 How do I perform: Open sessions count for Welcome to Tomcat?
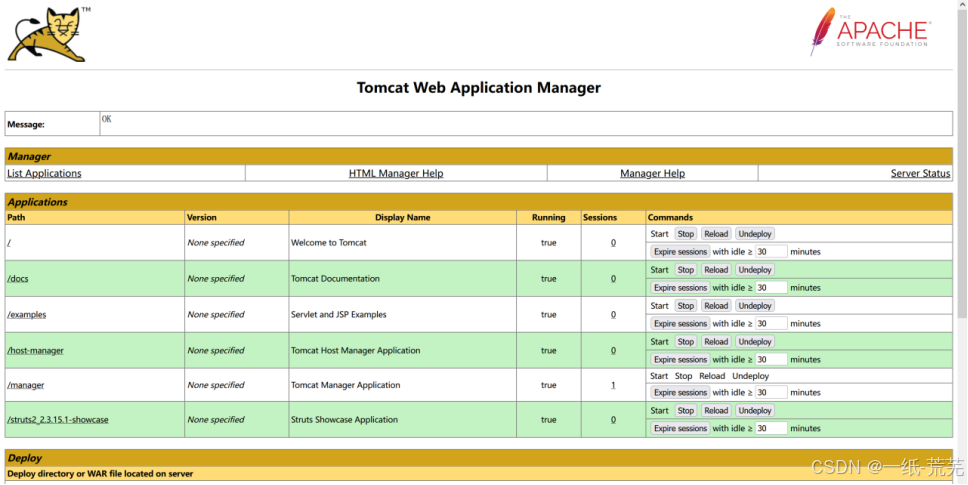click(x=613, y=242)
